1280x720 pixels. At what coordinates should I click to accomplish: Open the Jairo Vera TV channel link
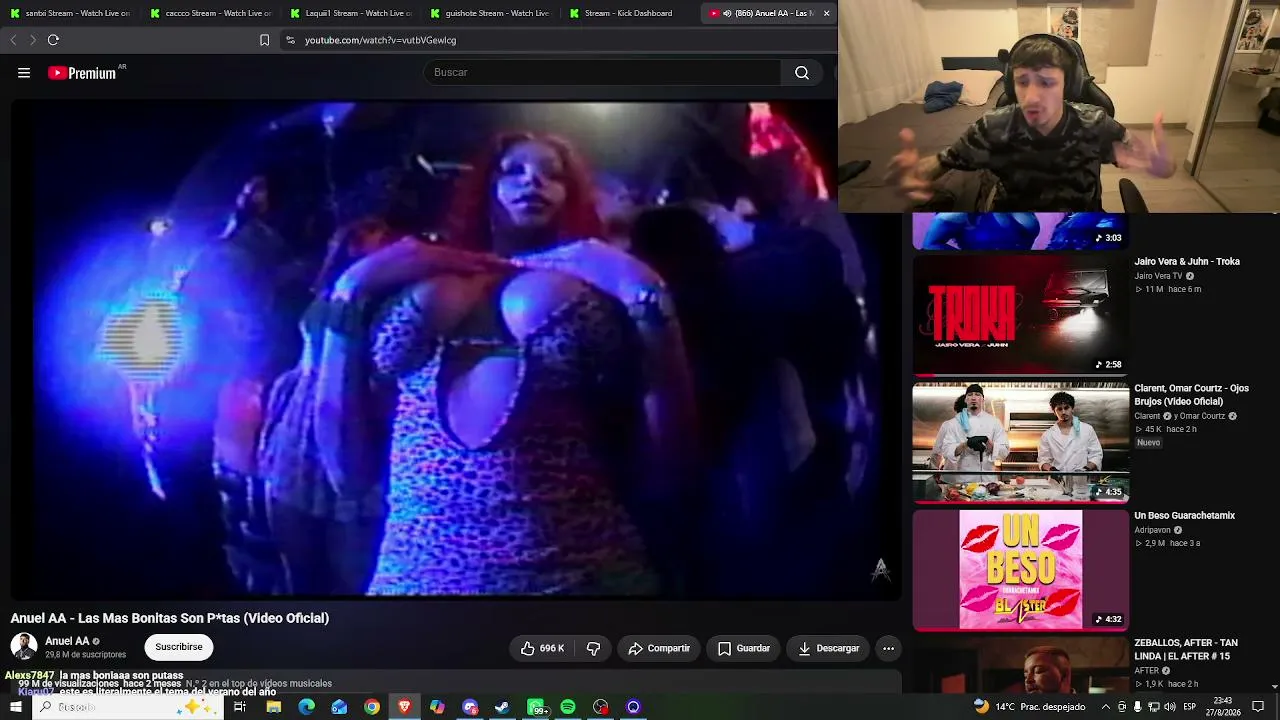(x=1158, y=276)
